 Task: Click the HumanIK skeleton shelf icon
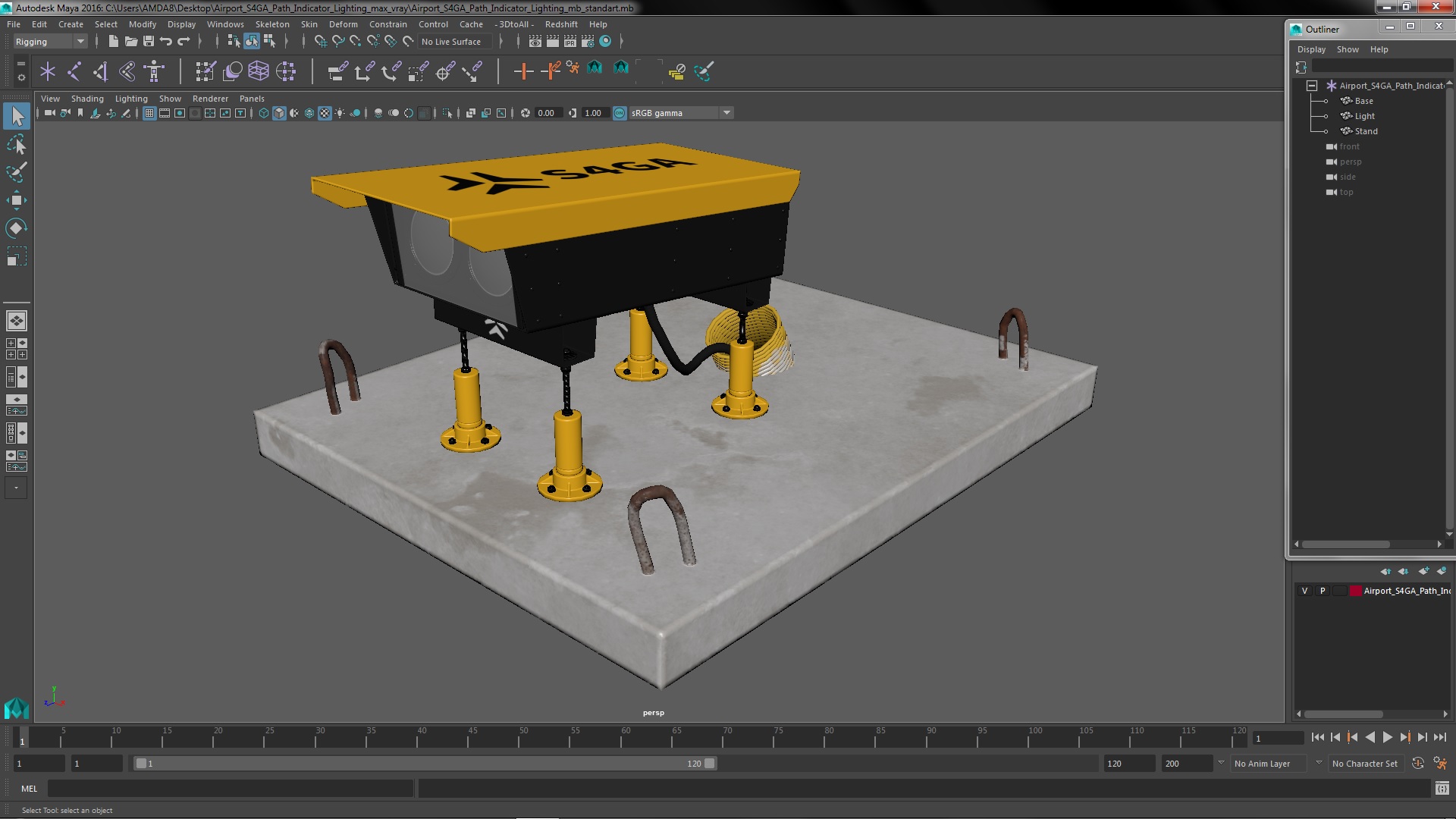tap(154, 72)
